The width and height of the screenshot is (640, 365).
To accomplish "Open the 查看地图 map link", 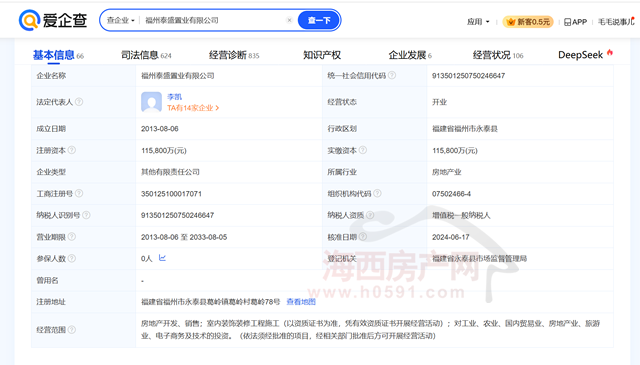I will click(x=301, y=302).
